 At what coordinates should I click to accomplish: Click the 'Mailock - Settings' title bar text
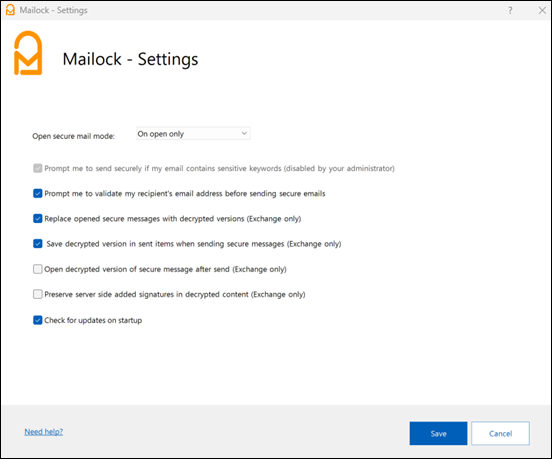pos(54,10)
